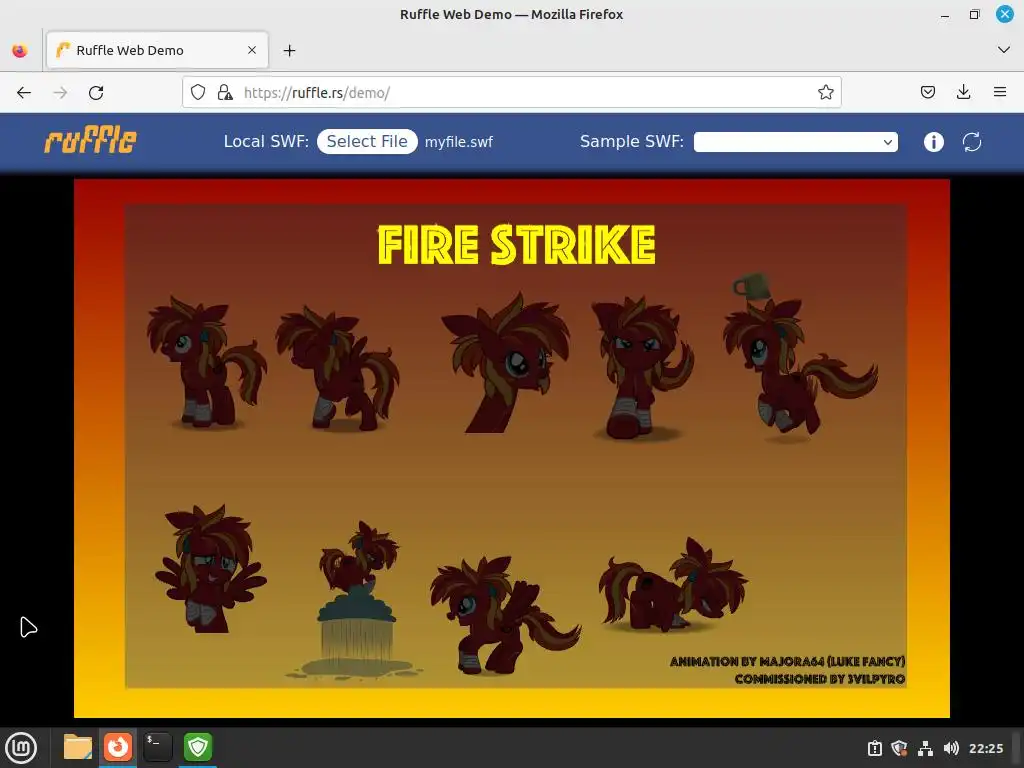Viewport: 1024px width, 768px height.
Task: Select the Ruffle Web Demo tab
Action: click(x=157, y=50)
